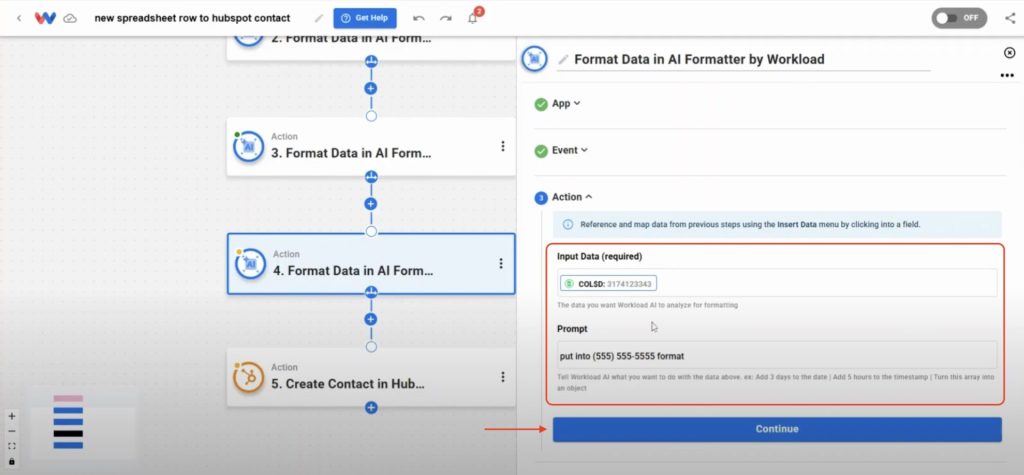Add step with plus below step 4
Image resolution: width=1024 pixels, height=475 pixels.
[371, 319]
